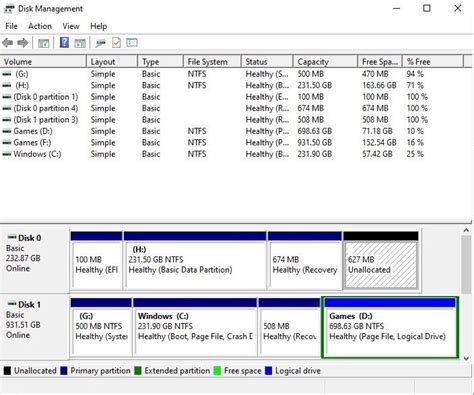The image size is (474, 395).
Task: Sort by the Volume column header
Action: [x=43, y=62]
